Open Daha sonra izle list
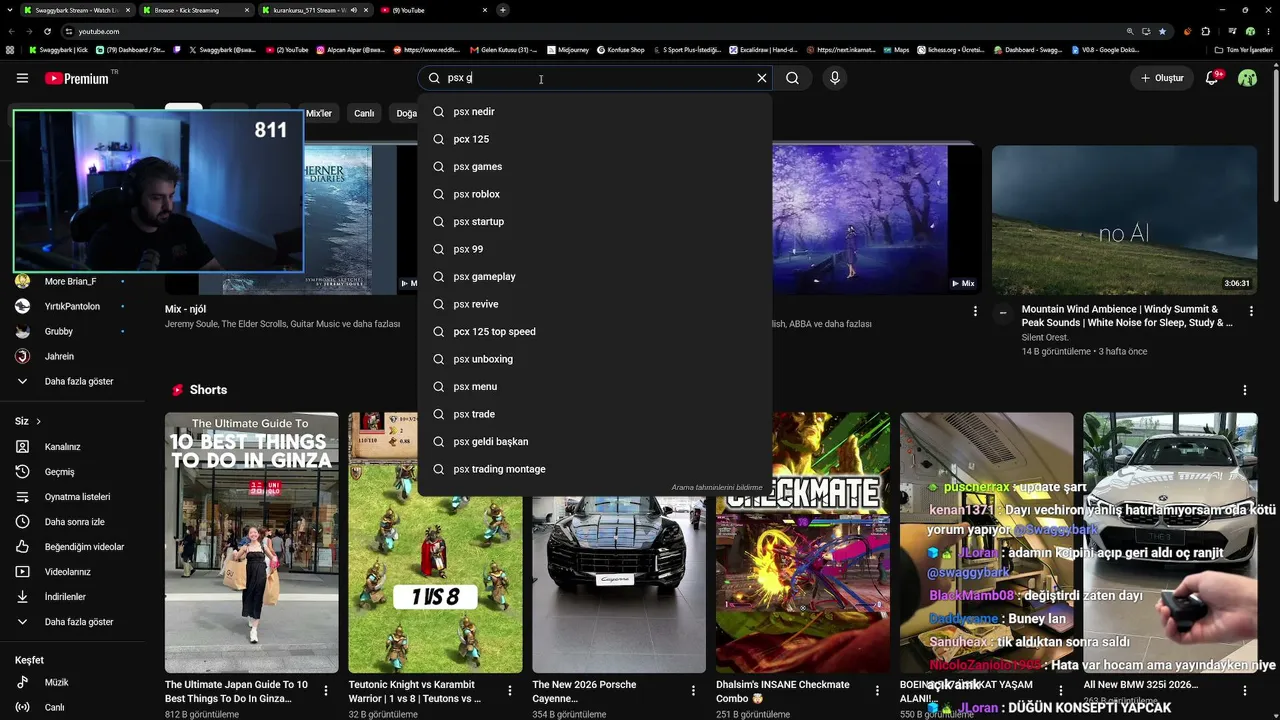The height and width of the screenshot is (720, 1280). click(72, 522)
